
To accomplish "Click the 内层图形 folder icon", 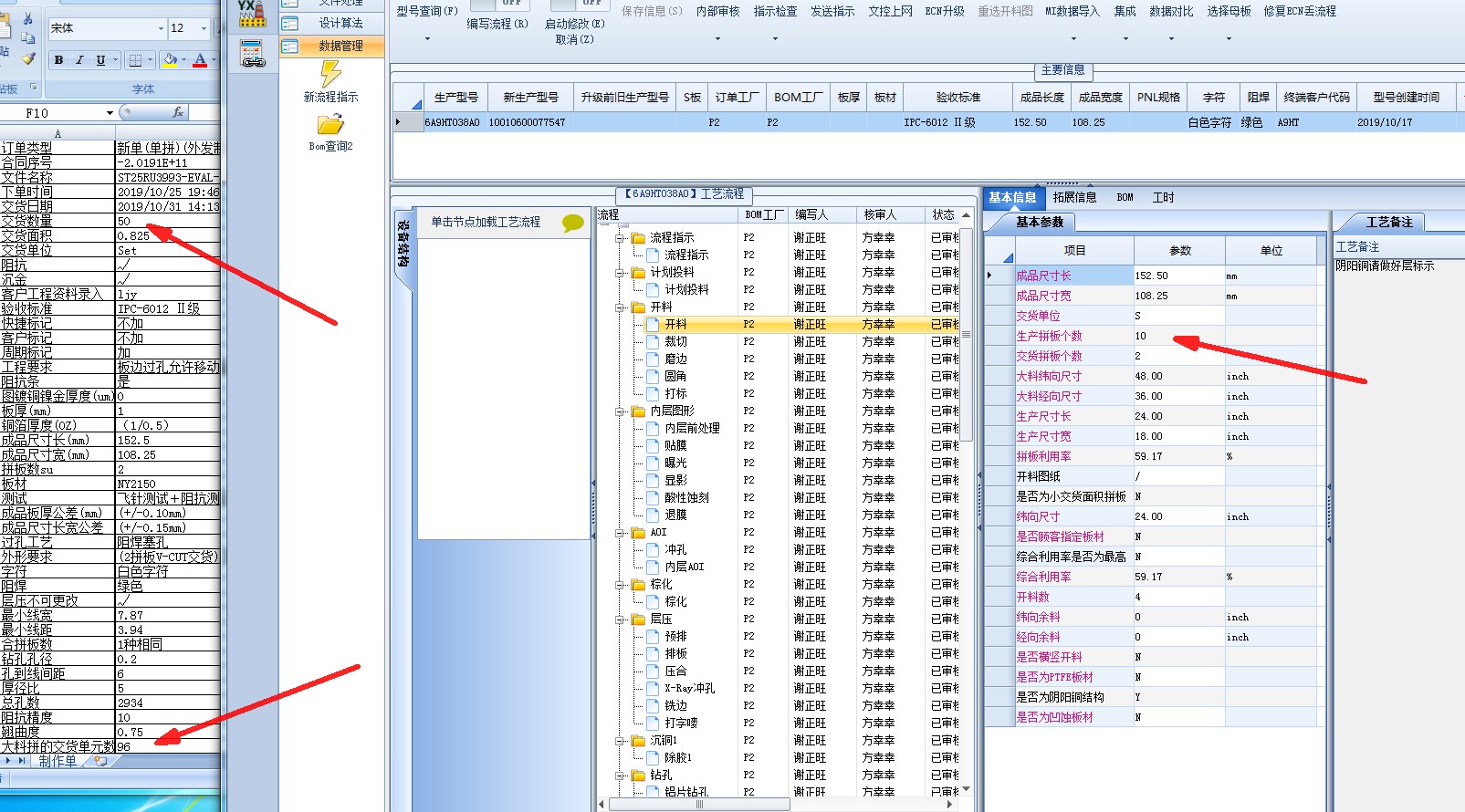I will pyautogui.click(x=638, y=411).
